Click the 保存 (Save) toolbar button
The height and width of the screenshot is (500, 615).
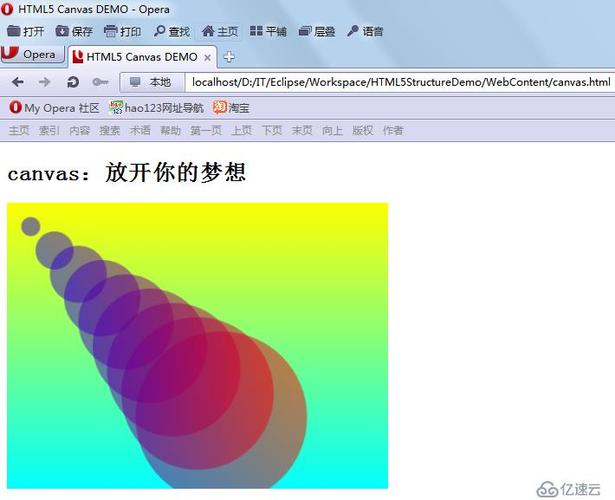74,31
